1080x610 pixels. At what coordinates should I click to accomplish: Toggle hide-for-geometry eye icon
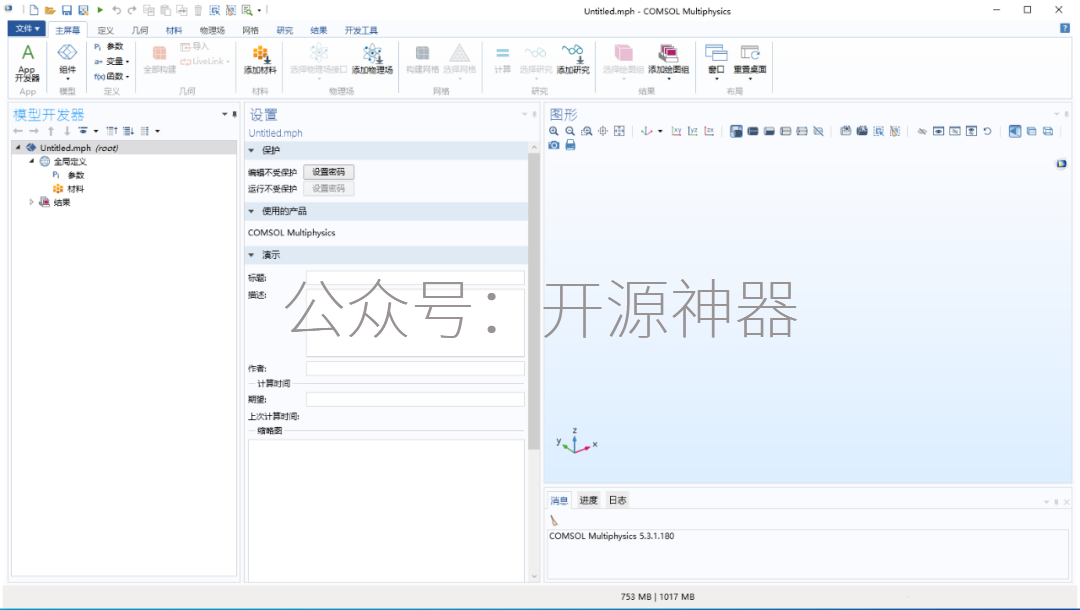pos(922,131)
